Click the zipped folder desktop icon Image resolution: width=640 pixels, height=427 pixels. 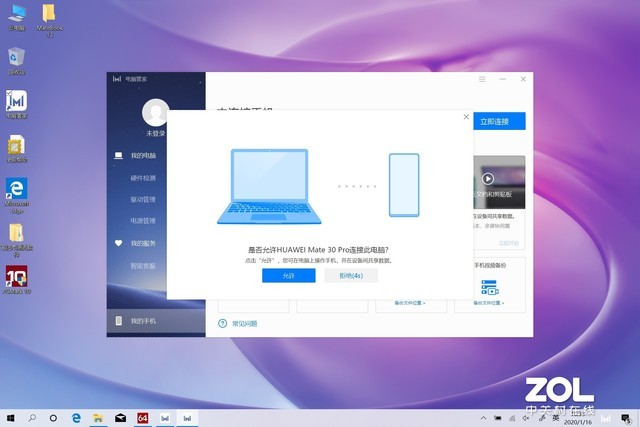coord(17,240)
